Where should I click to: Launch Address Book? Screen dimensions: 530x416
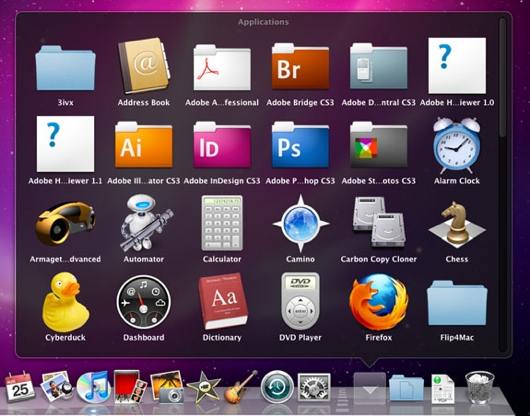(144, 65)
